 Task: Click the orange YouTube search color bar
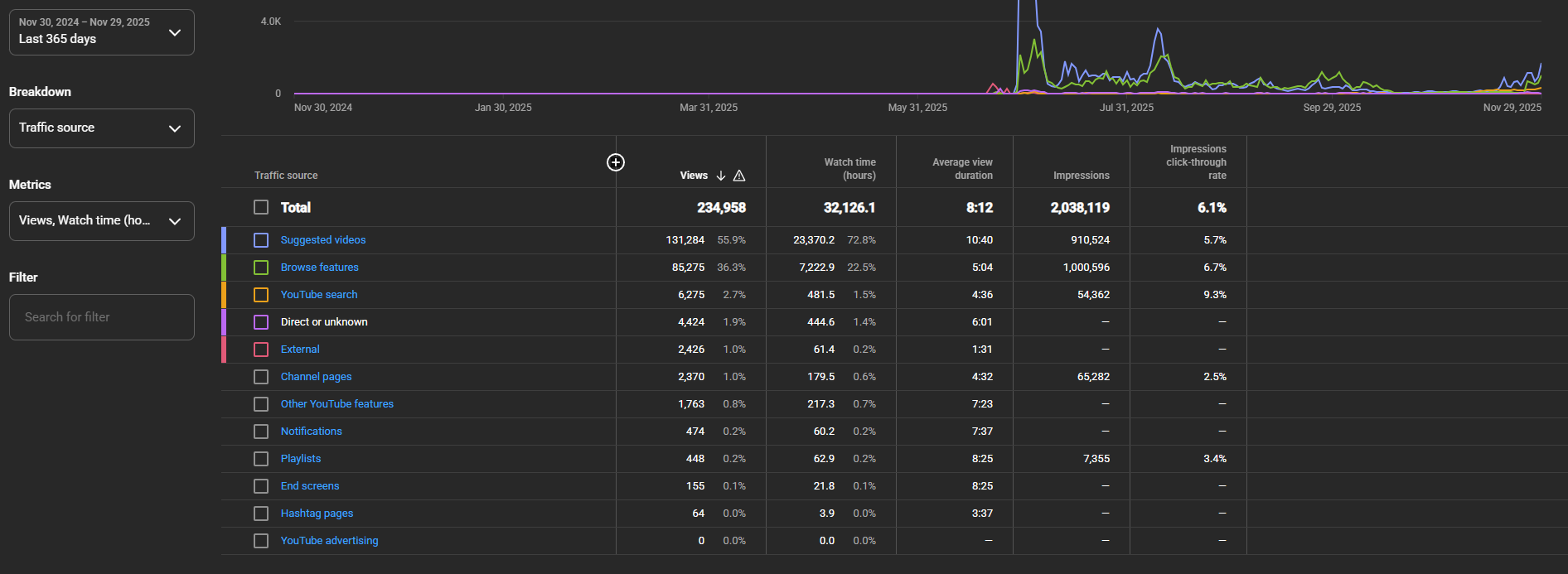(x=224, y=295)
